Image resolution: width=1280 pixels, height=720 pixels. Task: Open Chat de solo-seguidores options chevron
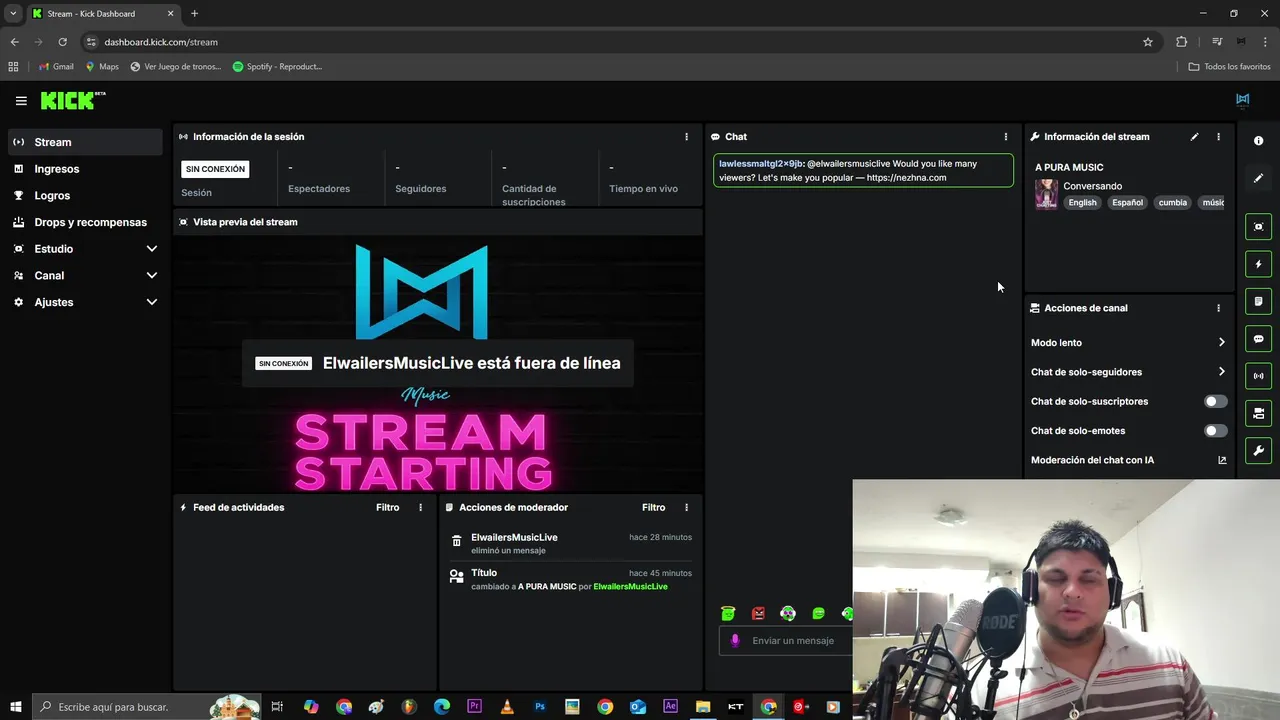click(x=1221, y=372)
